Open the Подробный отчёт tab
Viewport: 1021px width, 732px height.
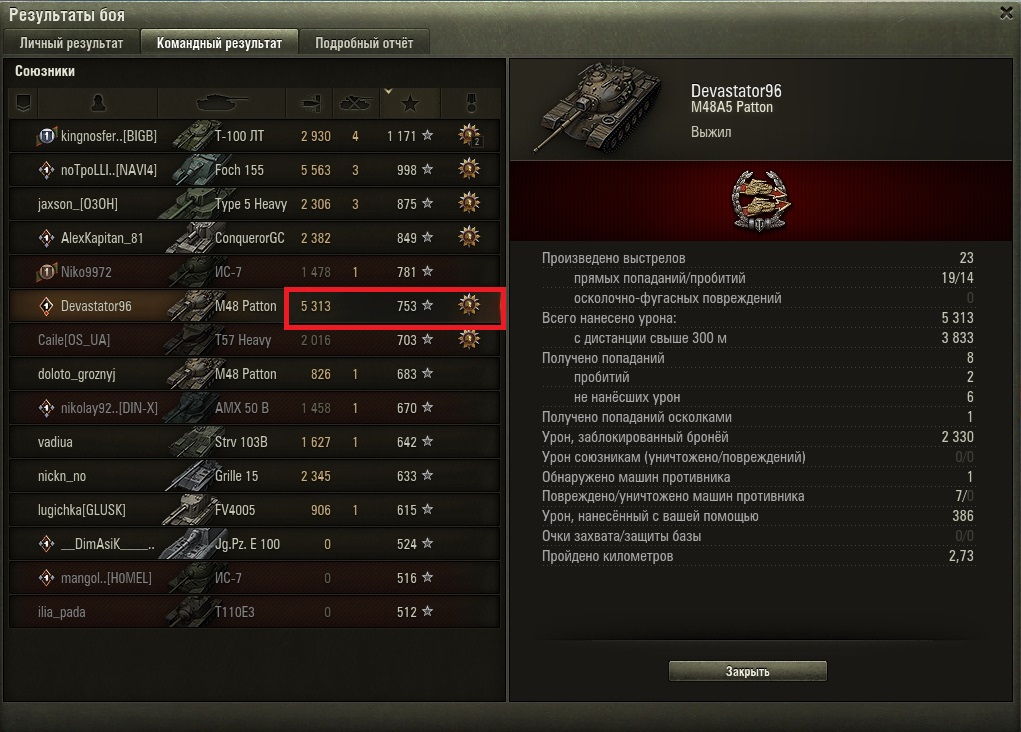coord(364,43)
